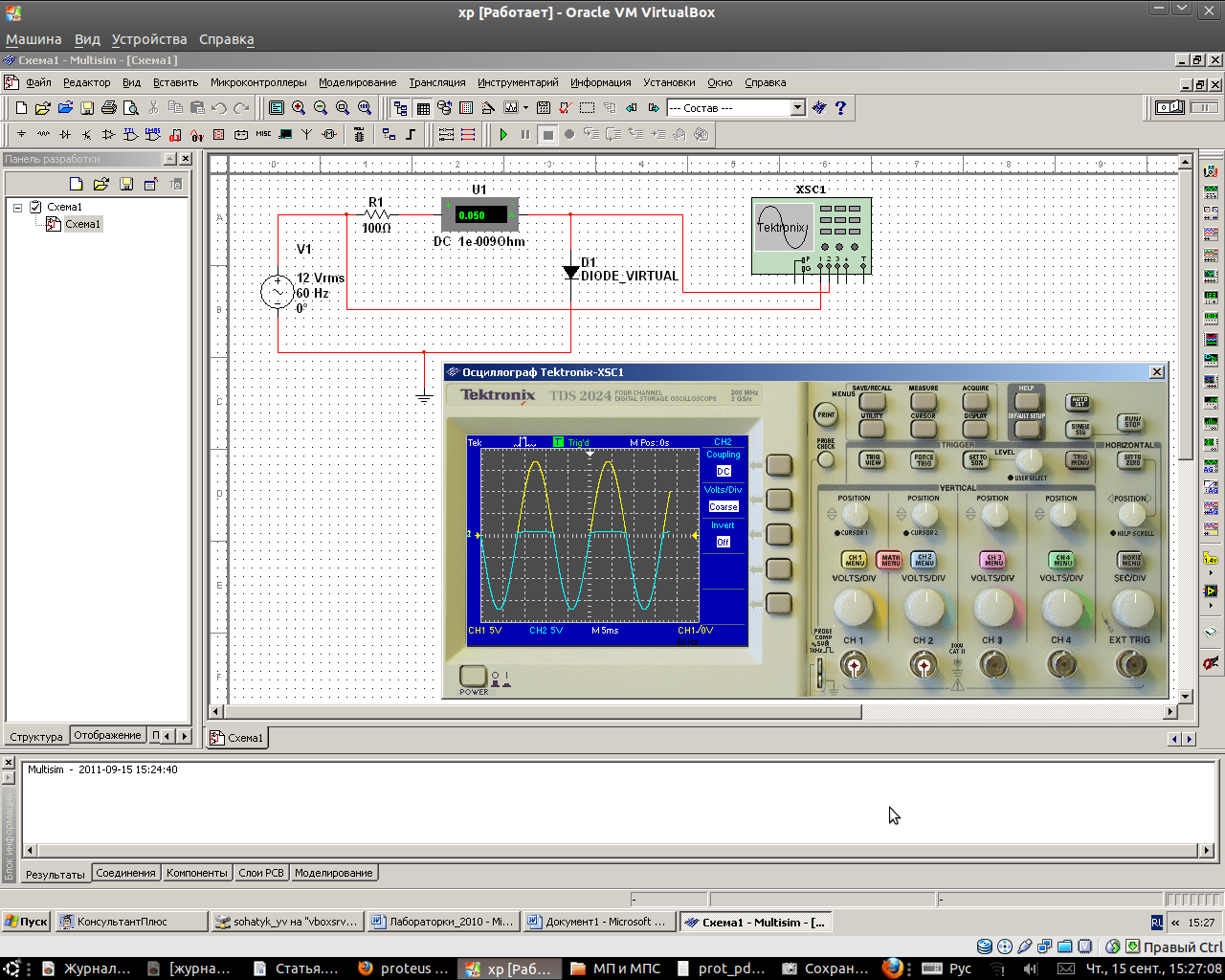Image resolution: width=1225 pixels, height=980 pixels.
Task: Open the Моделирование menu
Action: 357,82
